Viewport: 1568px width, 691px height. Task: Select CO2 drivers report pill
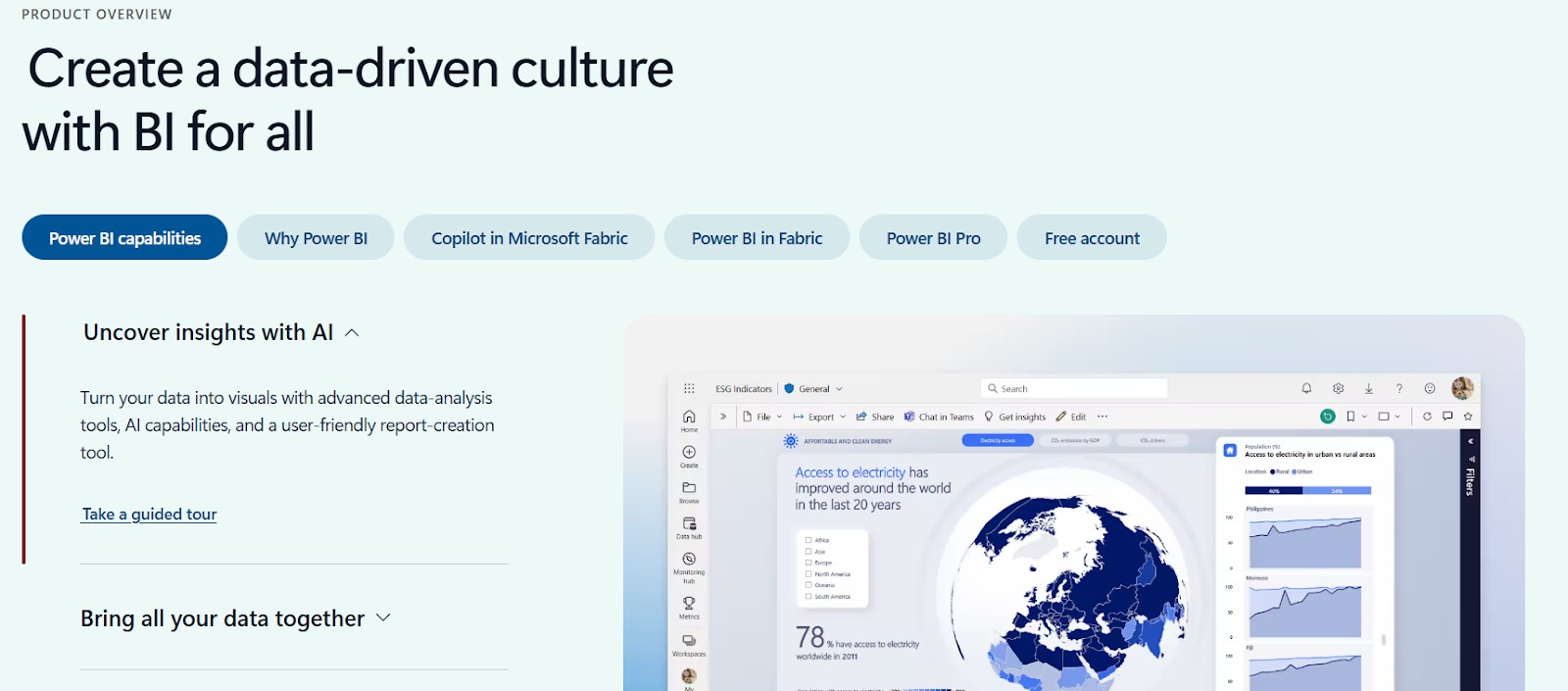point(1152,440)
